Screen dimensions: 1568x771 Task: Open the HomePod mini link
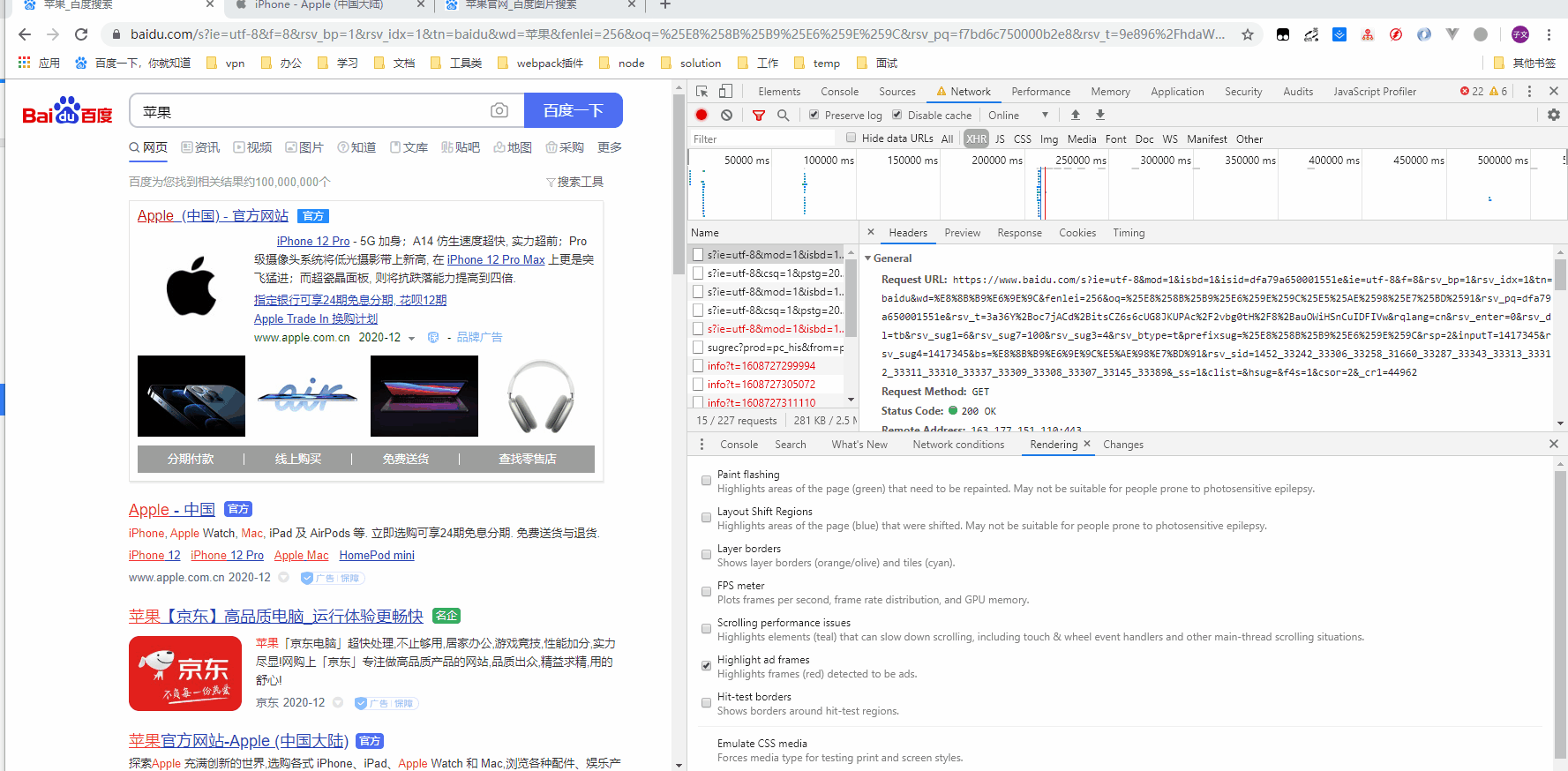pyautogui.click(x=377, y=555)
